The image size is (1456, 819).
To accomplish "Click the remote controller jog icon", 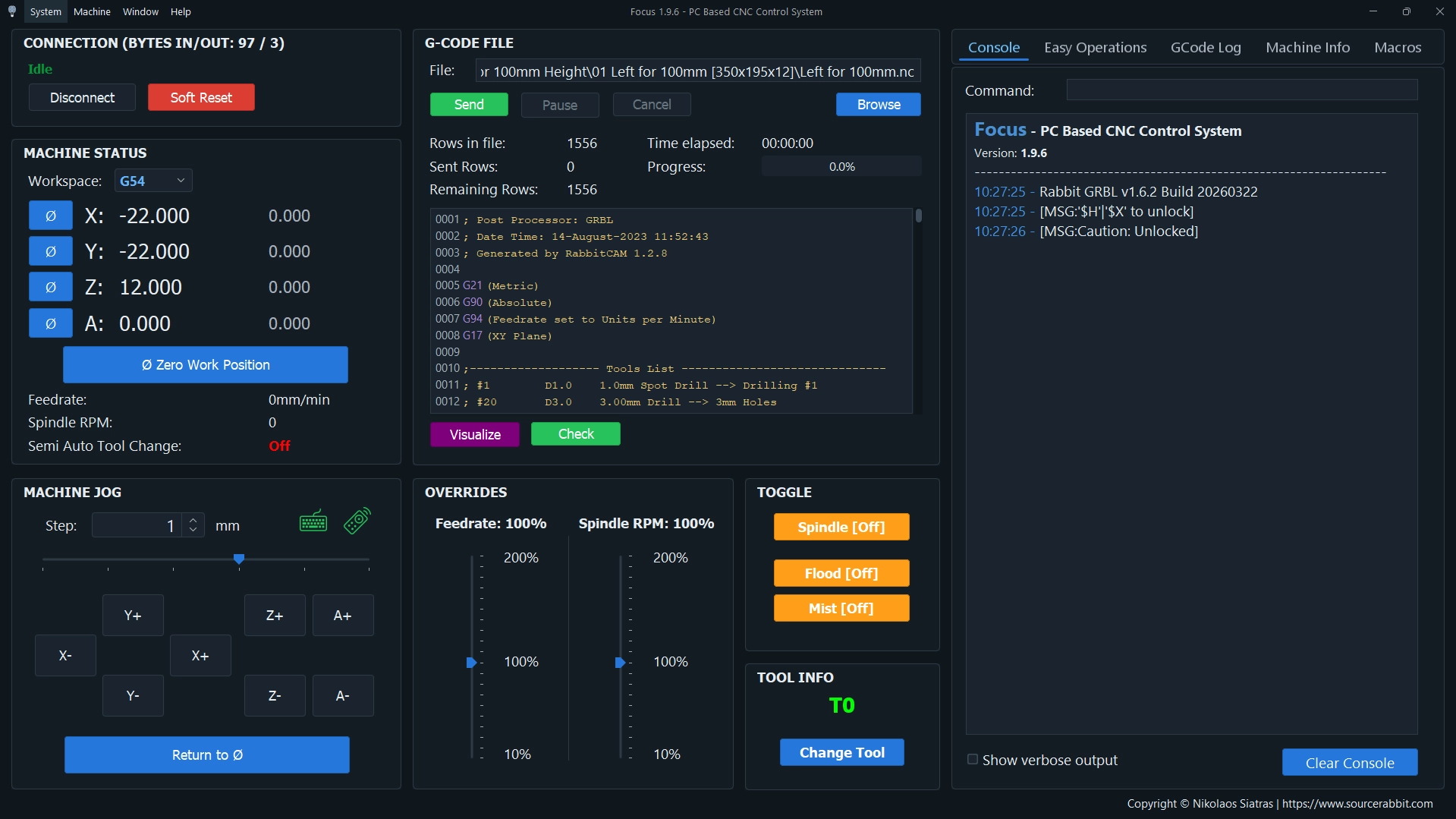I will click(357, 521).
